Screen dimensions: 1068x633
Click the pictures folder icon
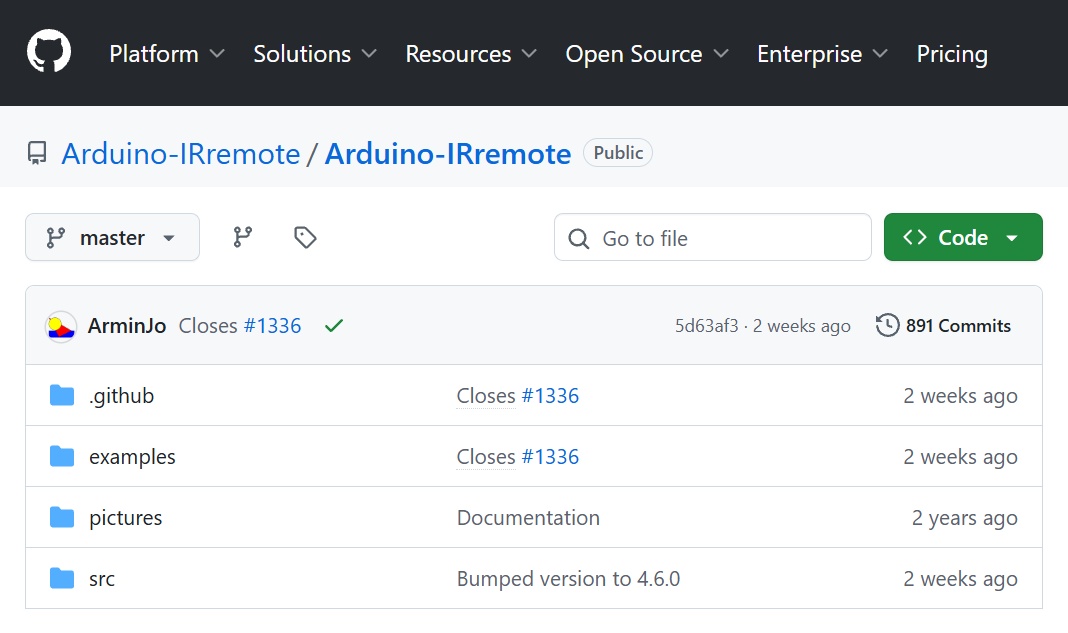click(62, 518)
